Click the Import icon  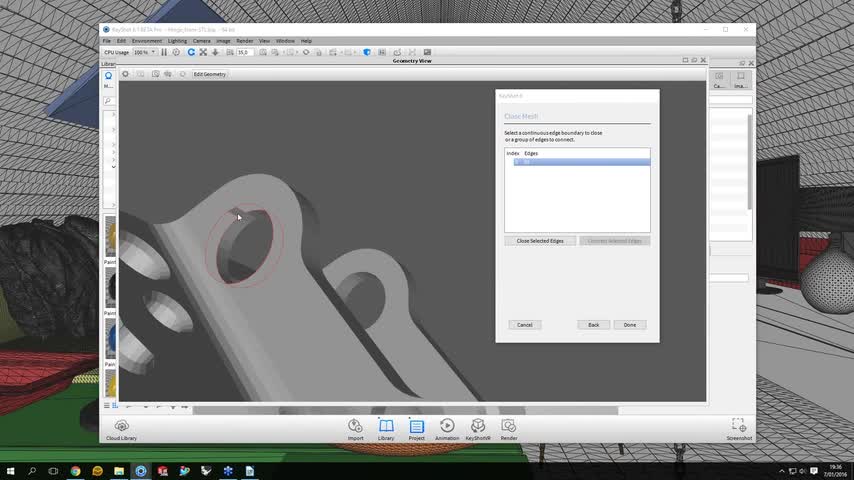click(x=355, y=429)
